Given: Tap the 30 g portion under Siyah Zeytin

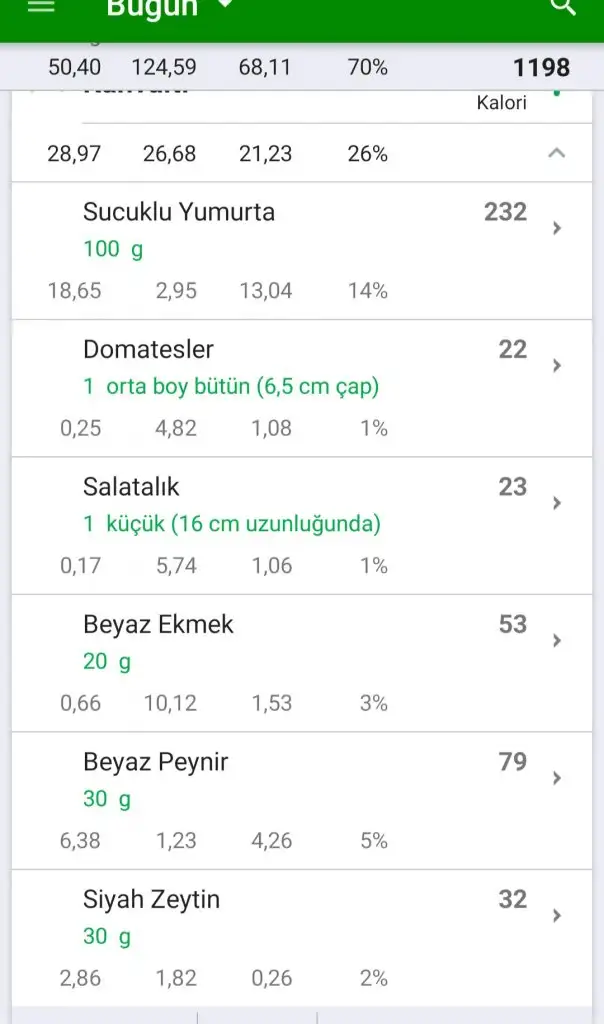Looking at the screenshot, I should pos(106,937).
